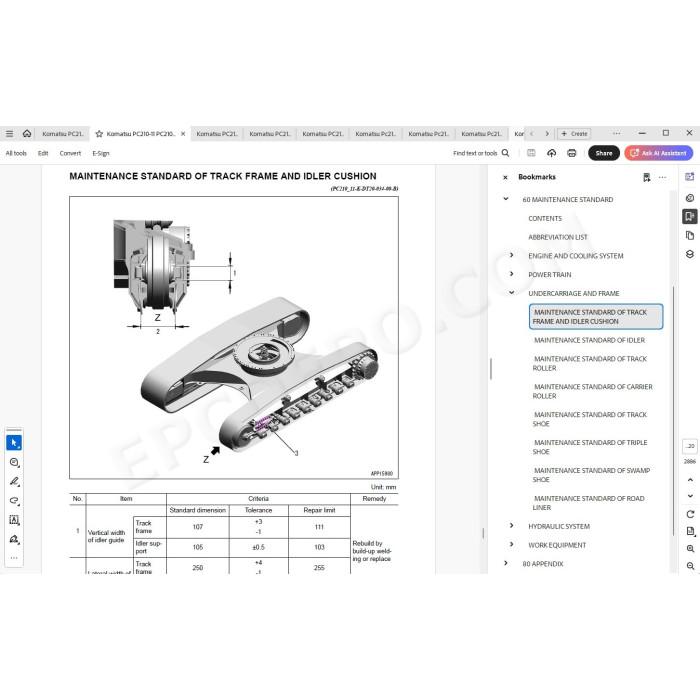Viewport: 700px width, 700px height.
Task: Click the zoom out icon
Action: tap(690, 566)
